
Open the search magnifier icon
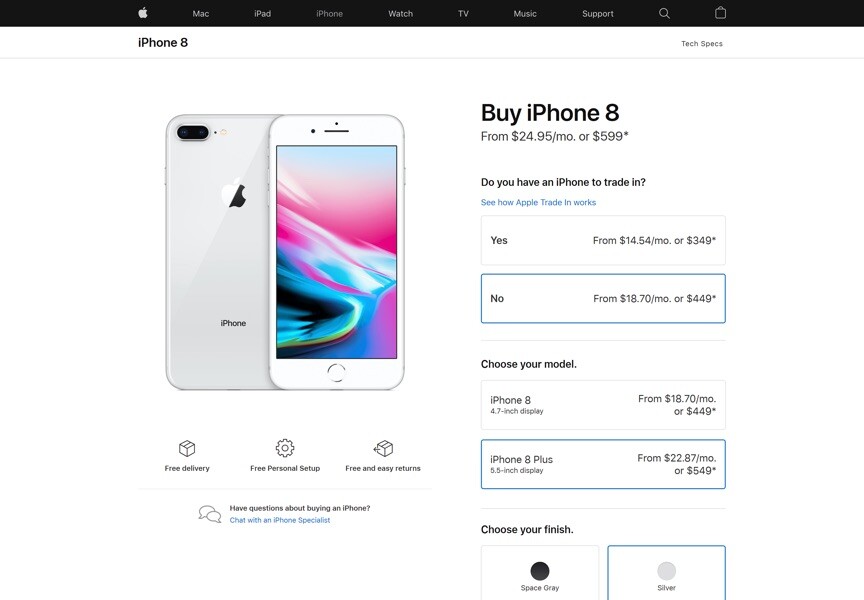pyautogui.click(x=665, y=13)
